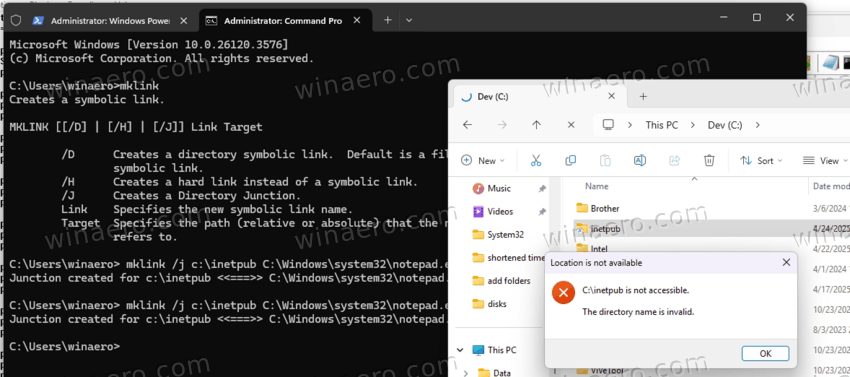
Task: Open the Sort options dropdown
Action: pos(762,161)
